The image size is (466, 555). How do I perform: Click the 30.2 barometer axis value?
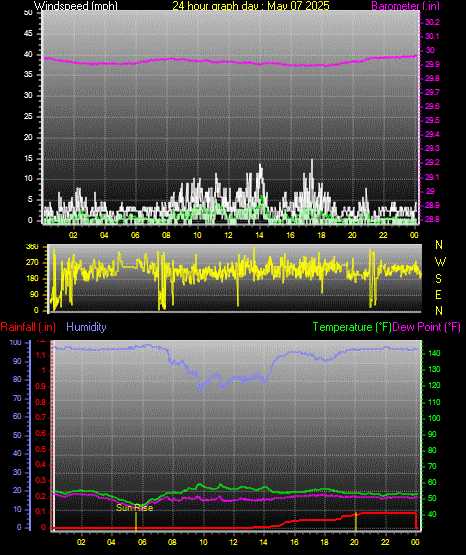point(432,22)
